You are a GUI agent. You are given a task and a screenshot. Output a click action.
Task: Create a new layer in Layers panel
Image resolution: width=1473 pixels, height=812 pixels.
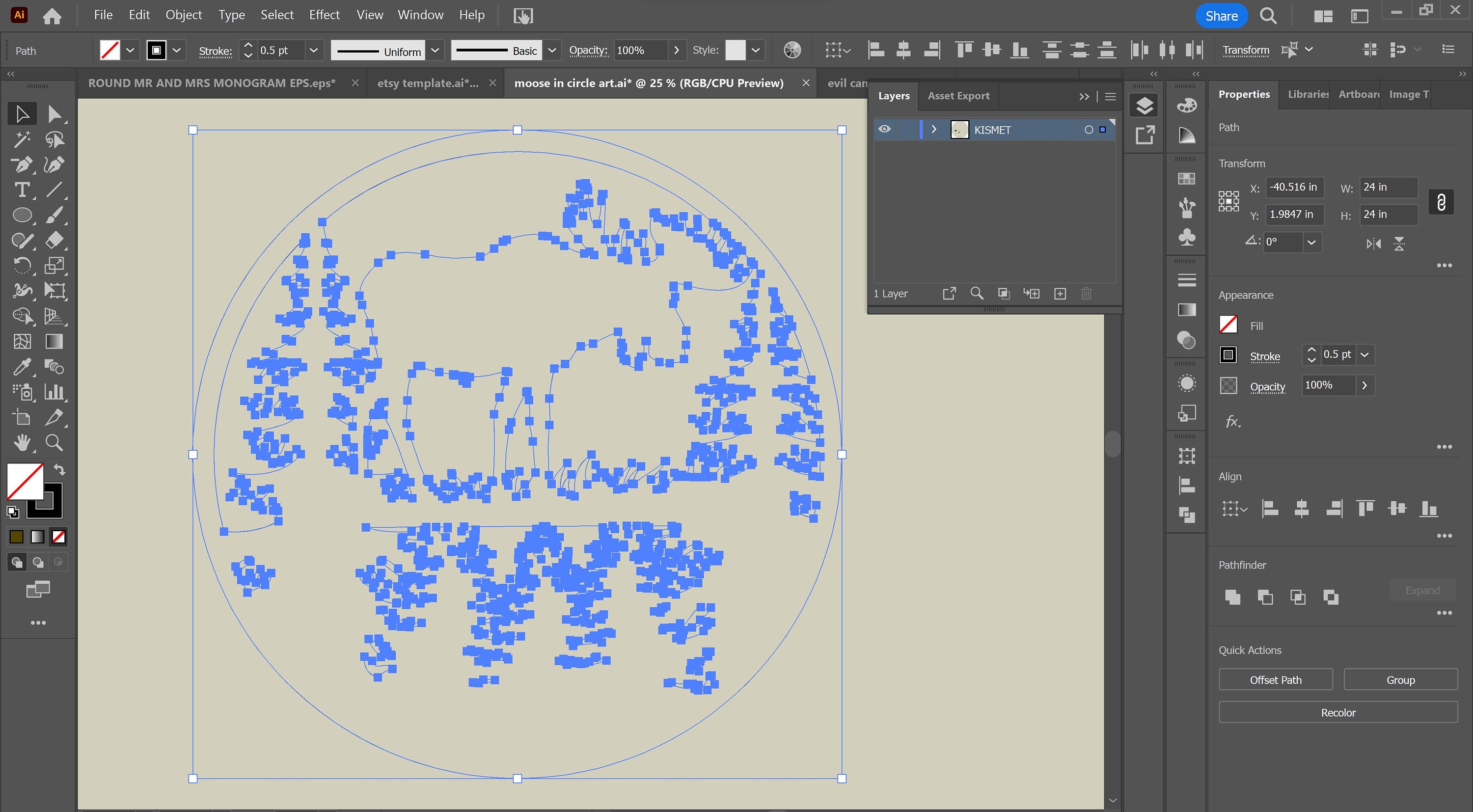click(x=1060, y=294)
